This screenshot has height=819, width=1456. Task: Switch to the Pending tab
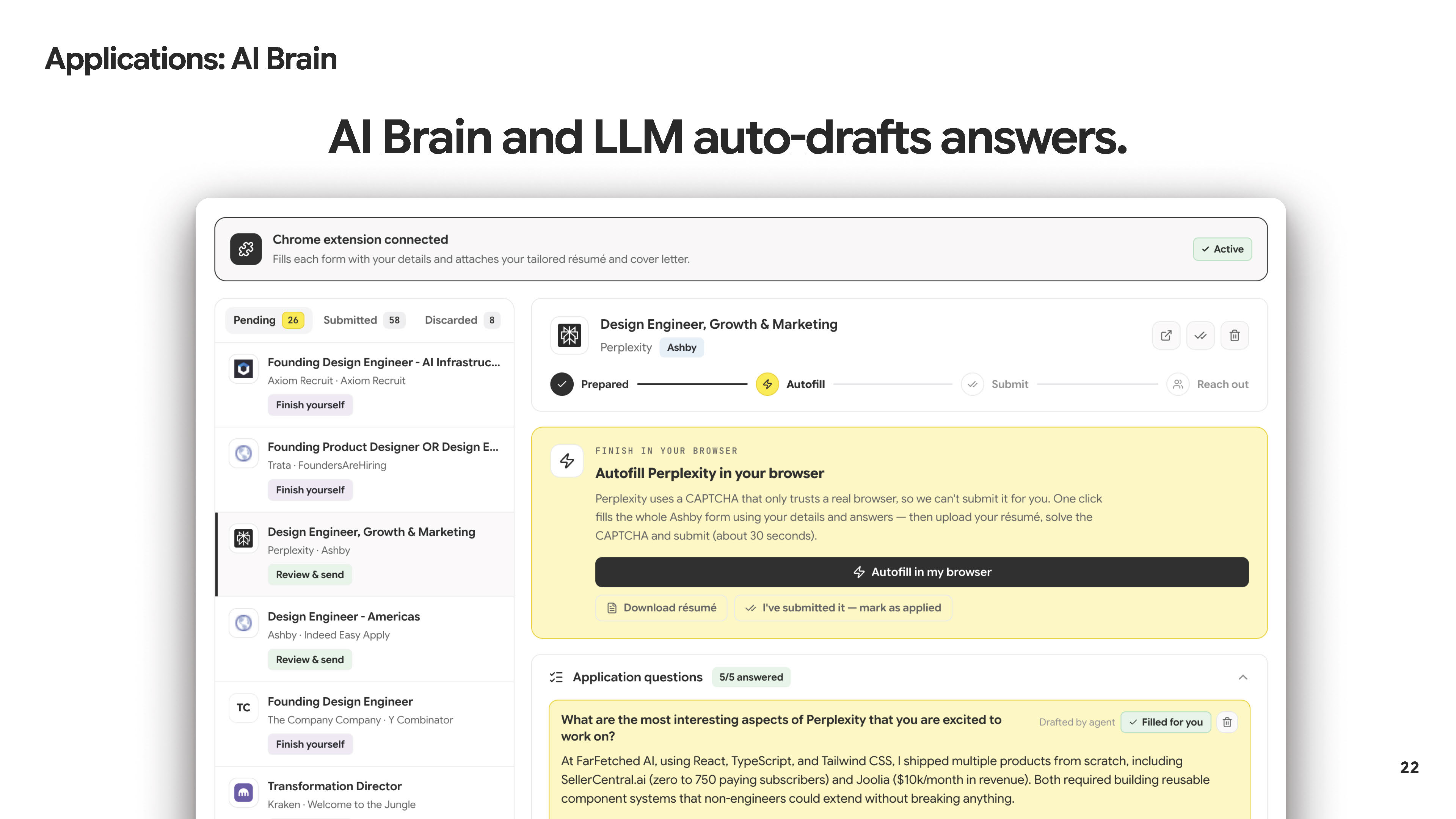[x=268, y=320]
